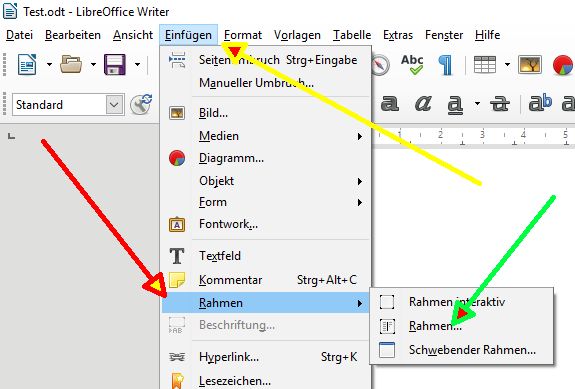The width and height of the screenshot is (575, 389).
Task: Open the Format menu
Action: (243, 35)
